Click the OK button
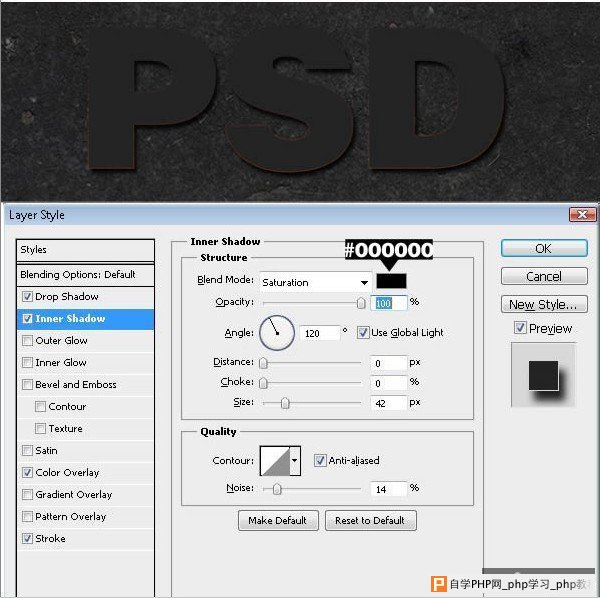Screen dimensions: 600x598 (x=544, y=248)
